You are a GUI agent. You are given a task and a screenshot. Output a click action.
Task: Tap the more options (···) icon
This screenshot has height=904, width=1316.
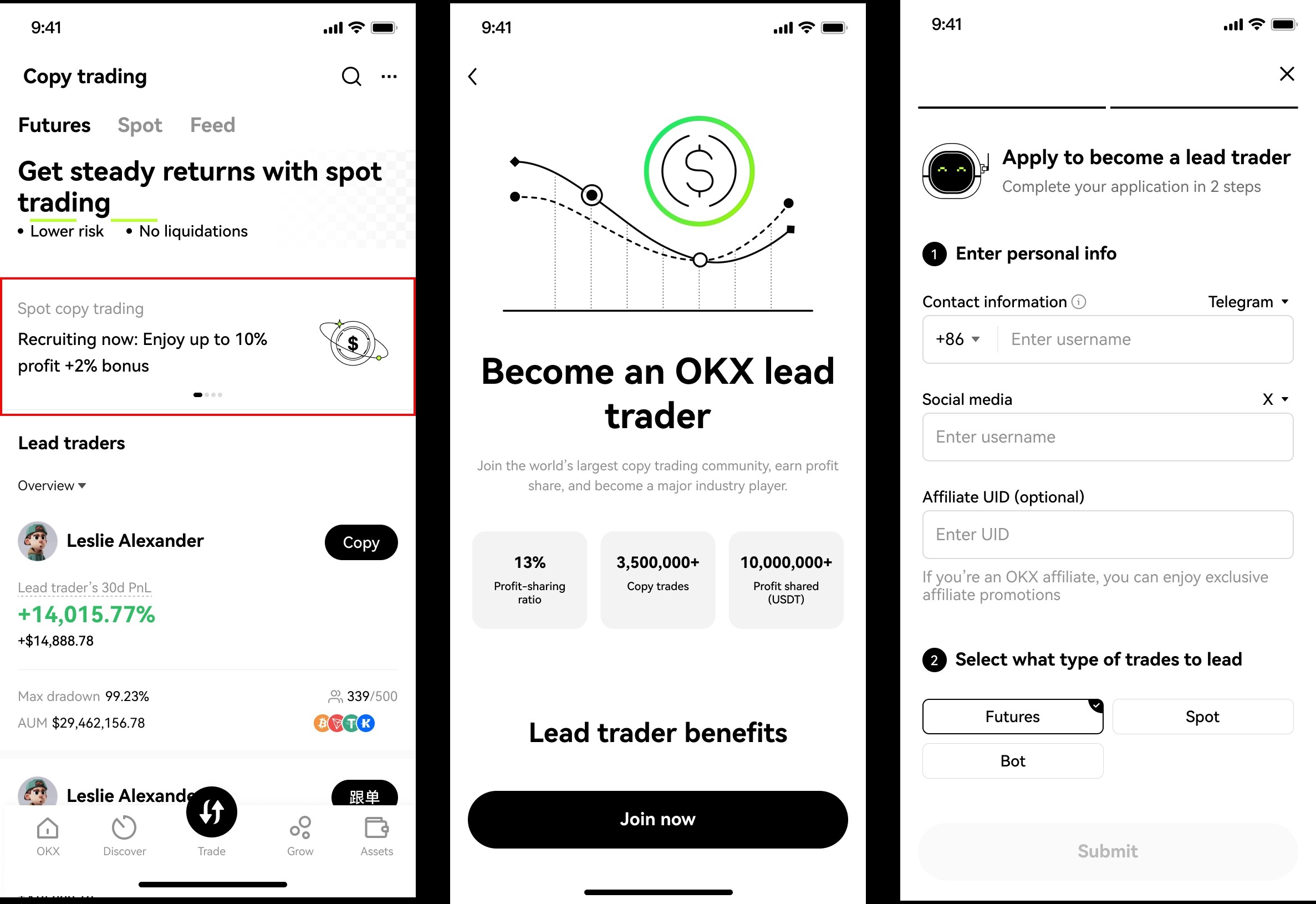[x=390, y=76]
